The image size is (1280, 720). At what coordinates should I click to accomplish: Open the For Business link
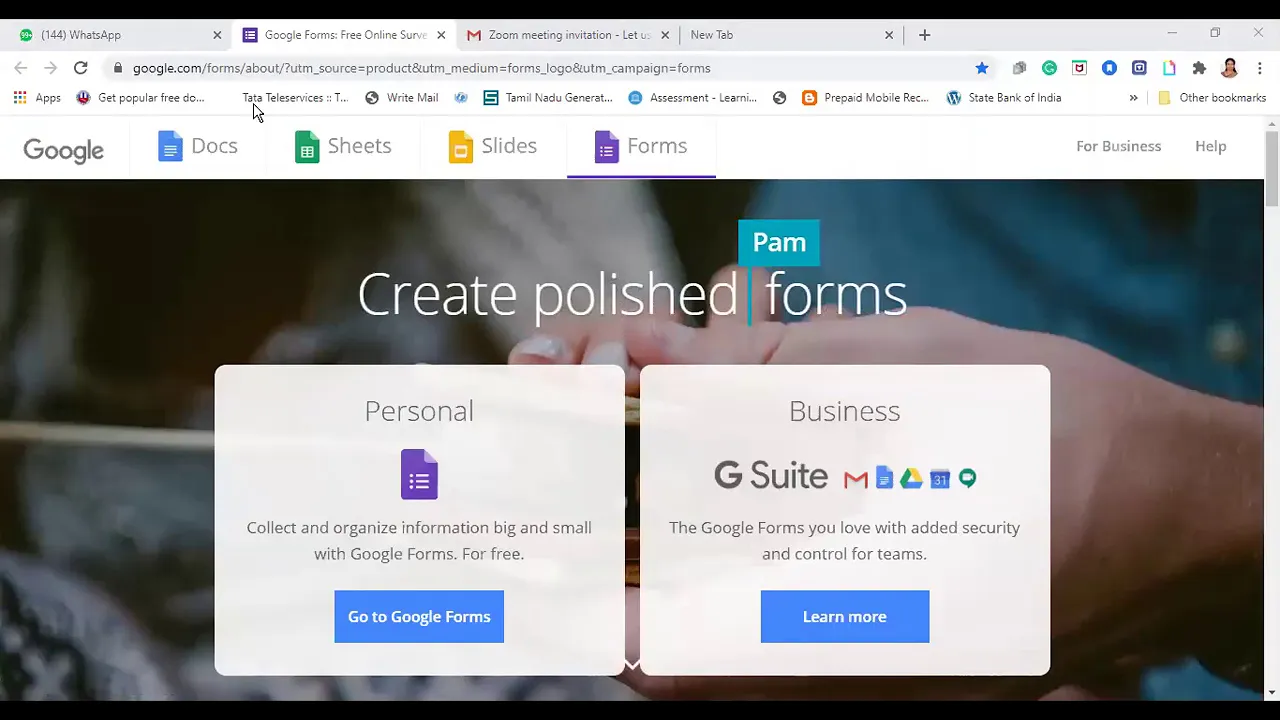1118,146
